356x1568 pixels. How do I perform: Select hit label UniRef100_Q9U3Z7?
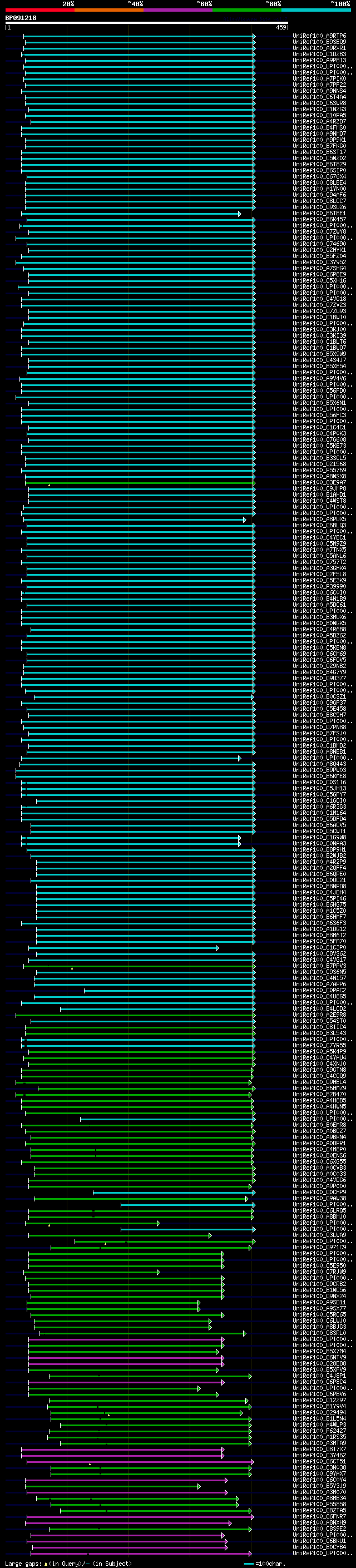pos(319,678)
